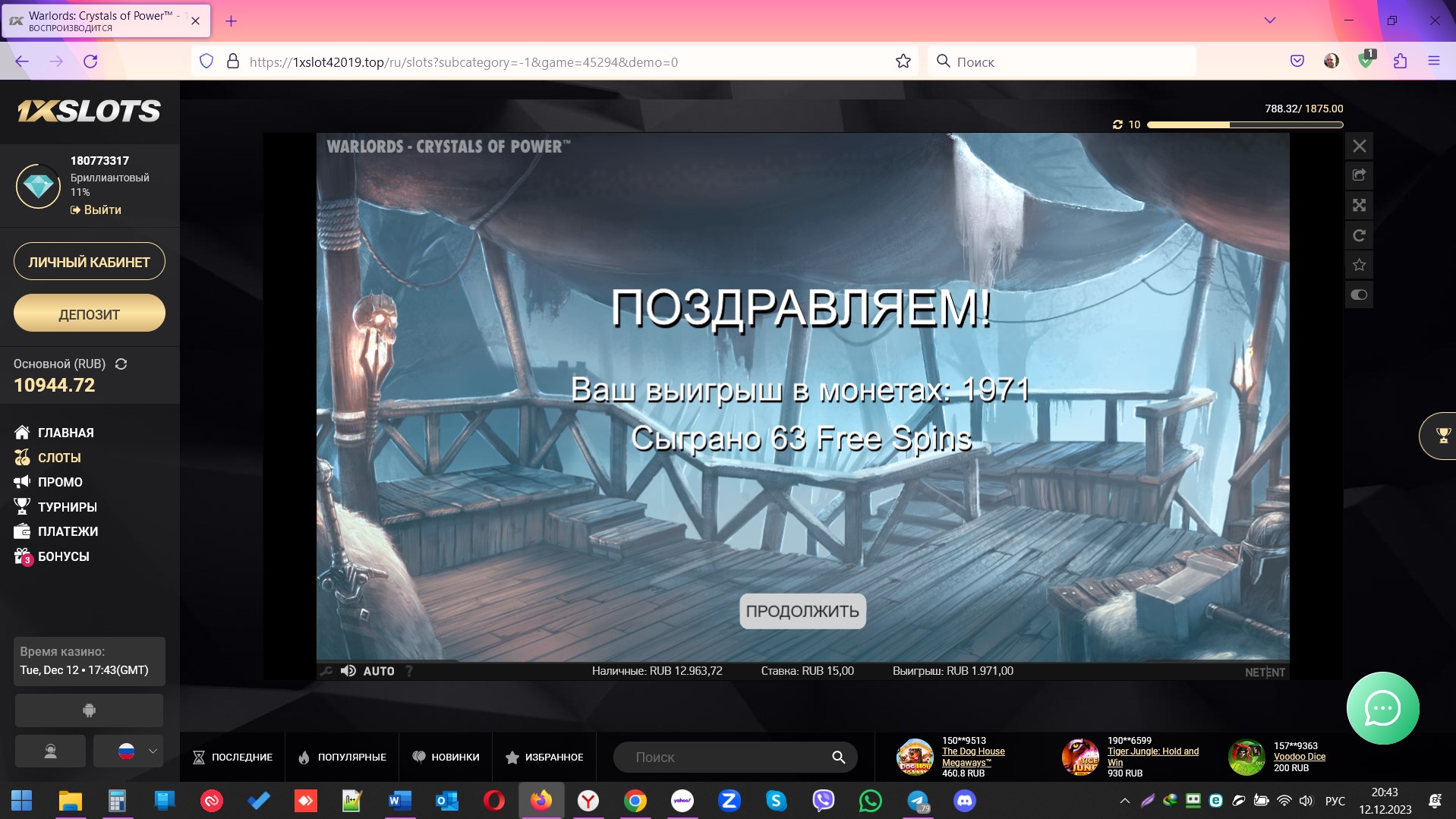The width and height of the screenshot is (1456, 819).
Task: Open the live chat bubble
Action: coord(1382,708)
